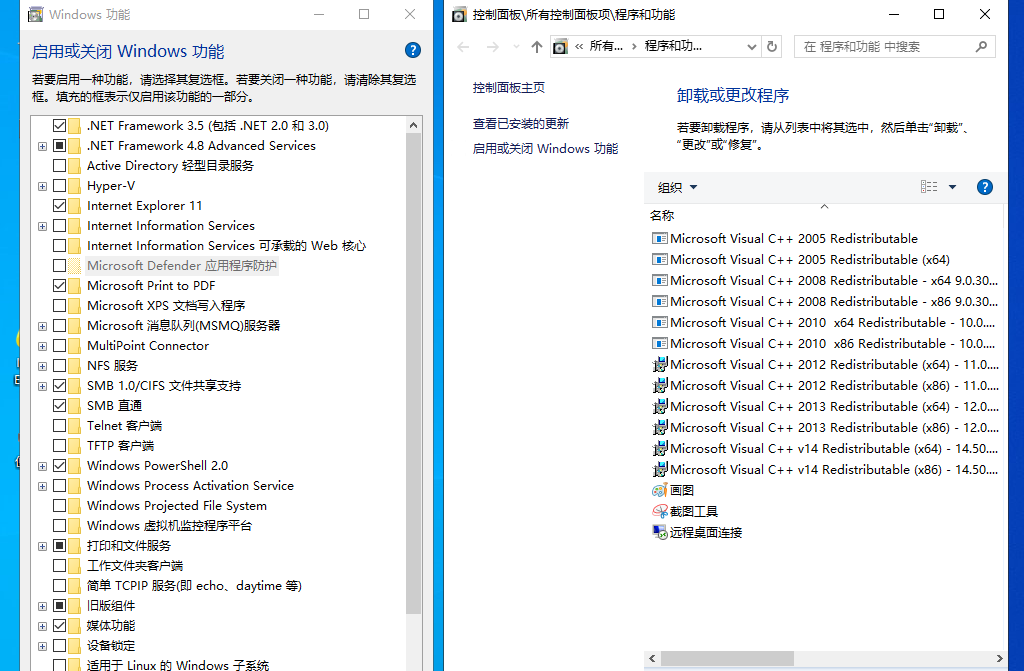Enable Telnet 客户端 checkbox
The width and height of the screenshot is (1024, 671).
tap(59, 425)
